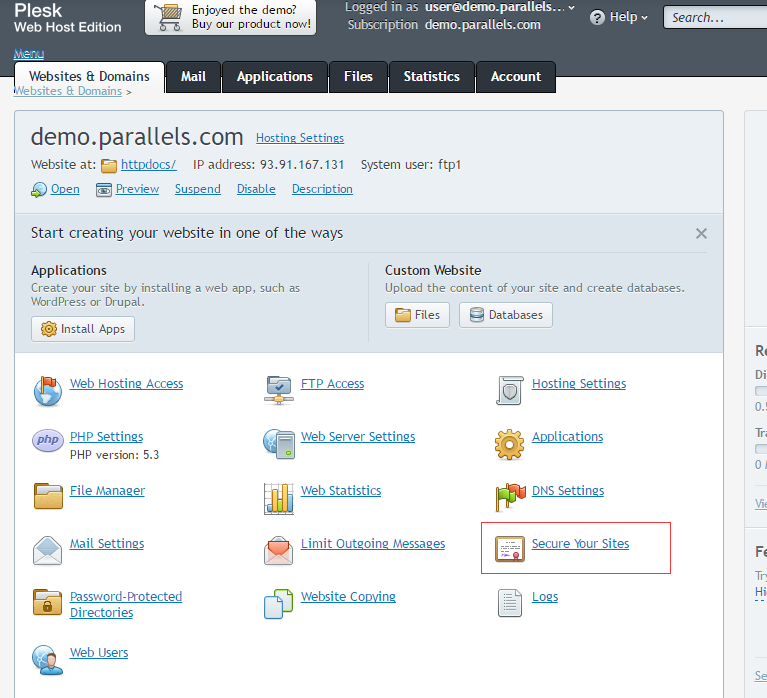This screenshot has width=767, height=698.
Task: Open the Web Statistics link
Action: 341,491
